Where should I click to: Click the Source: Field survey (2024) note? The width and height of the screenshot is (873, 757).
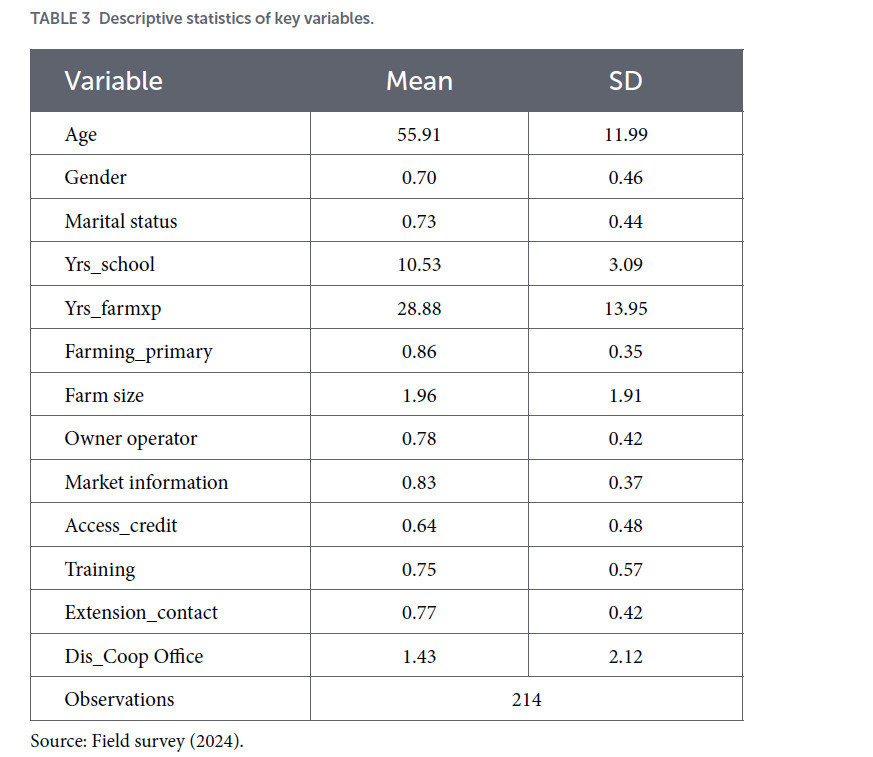pos(137,741)
